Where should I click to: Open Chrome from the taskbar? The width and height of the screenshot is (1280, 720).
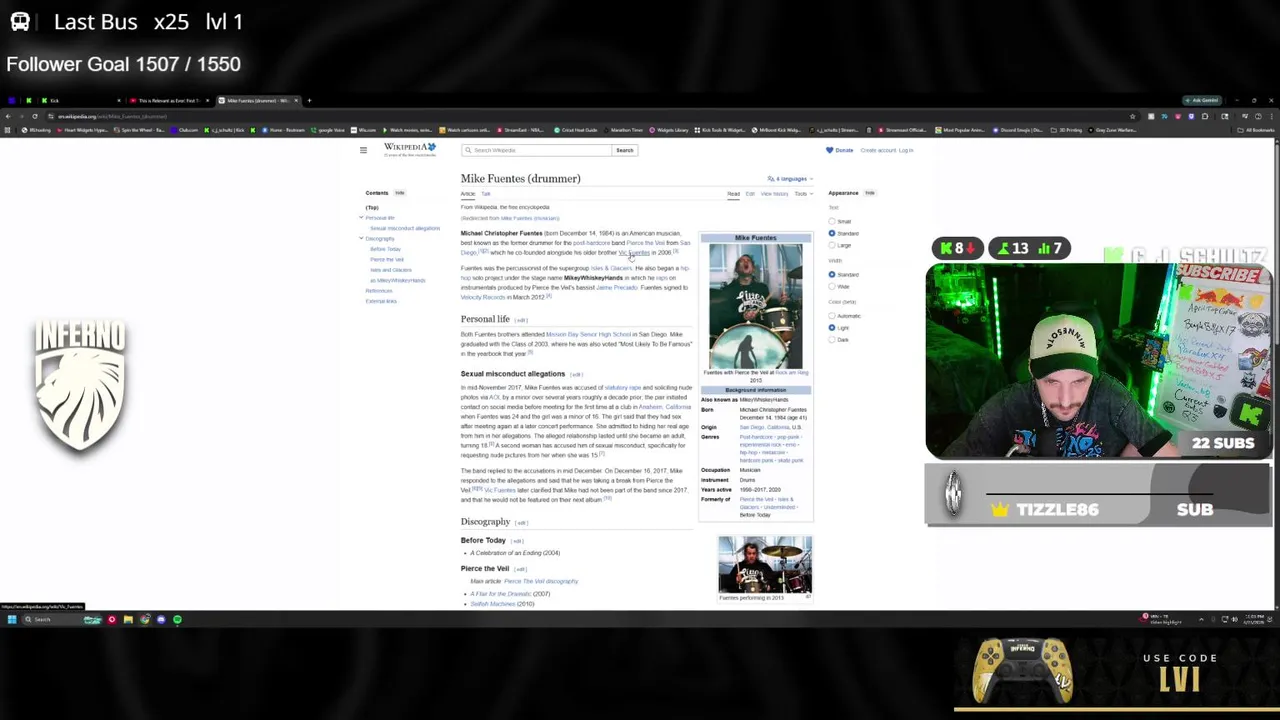(x=144, y=620)
